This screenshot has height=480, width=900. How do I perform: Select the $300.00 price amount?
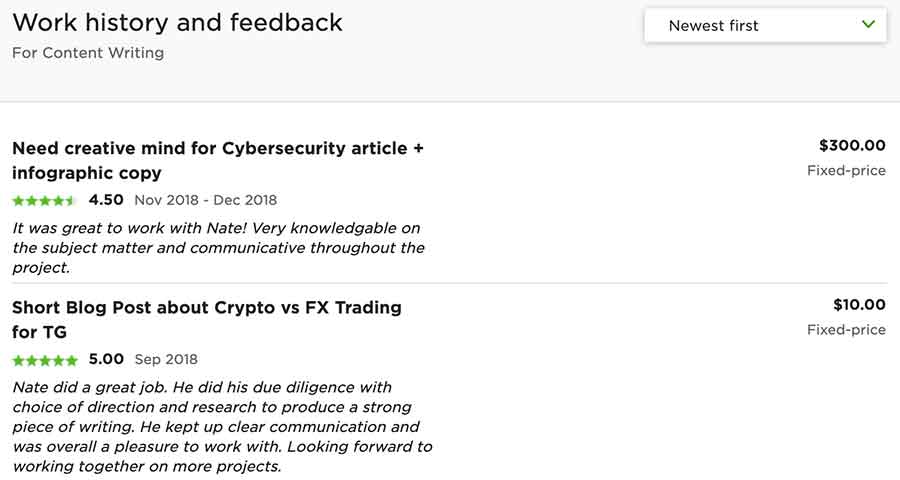tap(852, 145)
